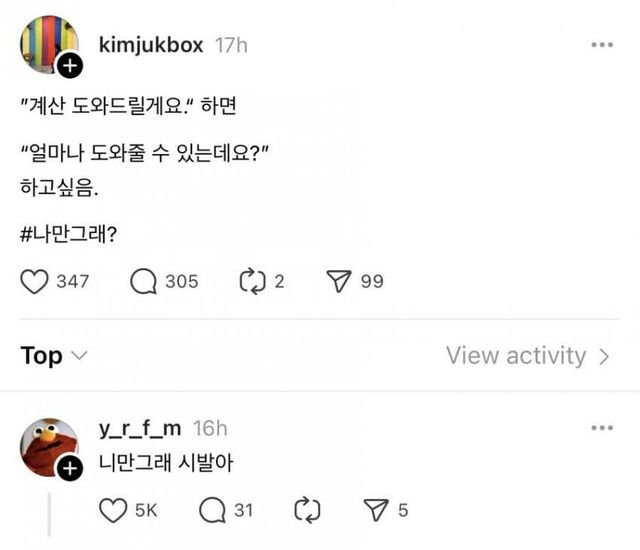Follow y_r_f_m via plus badge
This screenshot has width=640, height=550.
tap(69, 469)
